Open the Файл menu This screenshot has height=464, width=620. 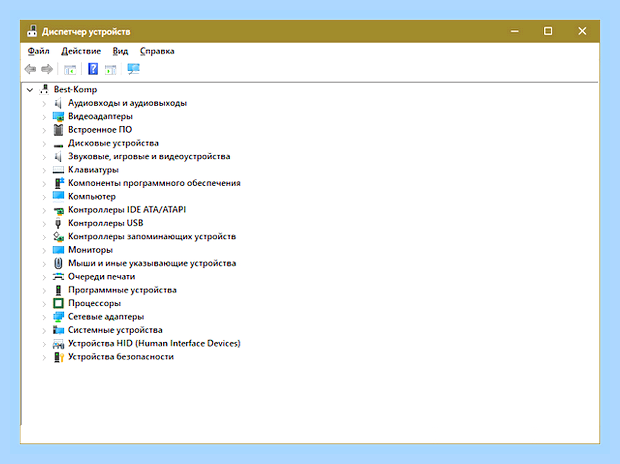coord(38,51)
